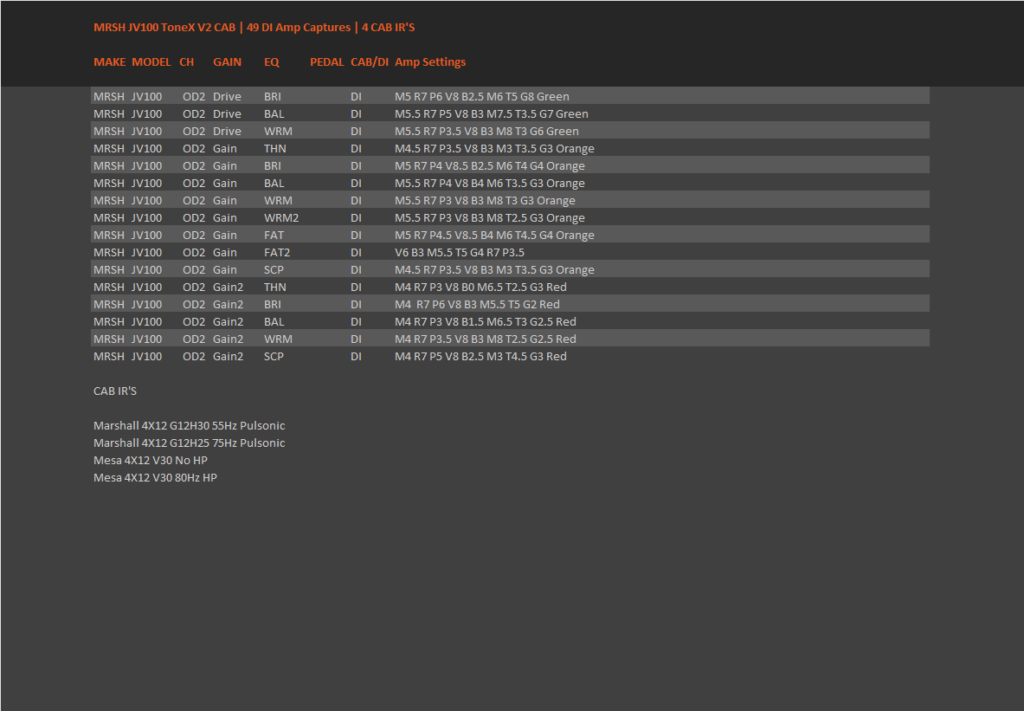The image size is (1024, 711).
Task: Select "M5.5 R7 P3 V8 B3 M8 T3 G3 Orange"
Action: (485, 200)
